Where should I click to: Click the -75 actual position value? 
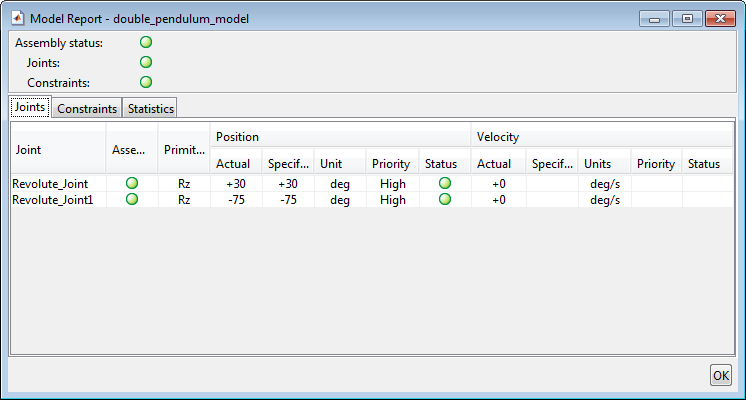236,200
